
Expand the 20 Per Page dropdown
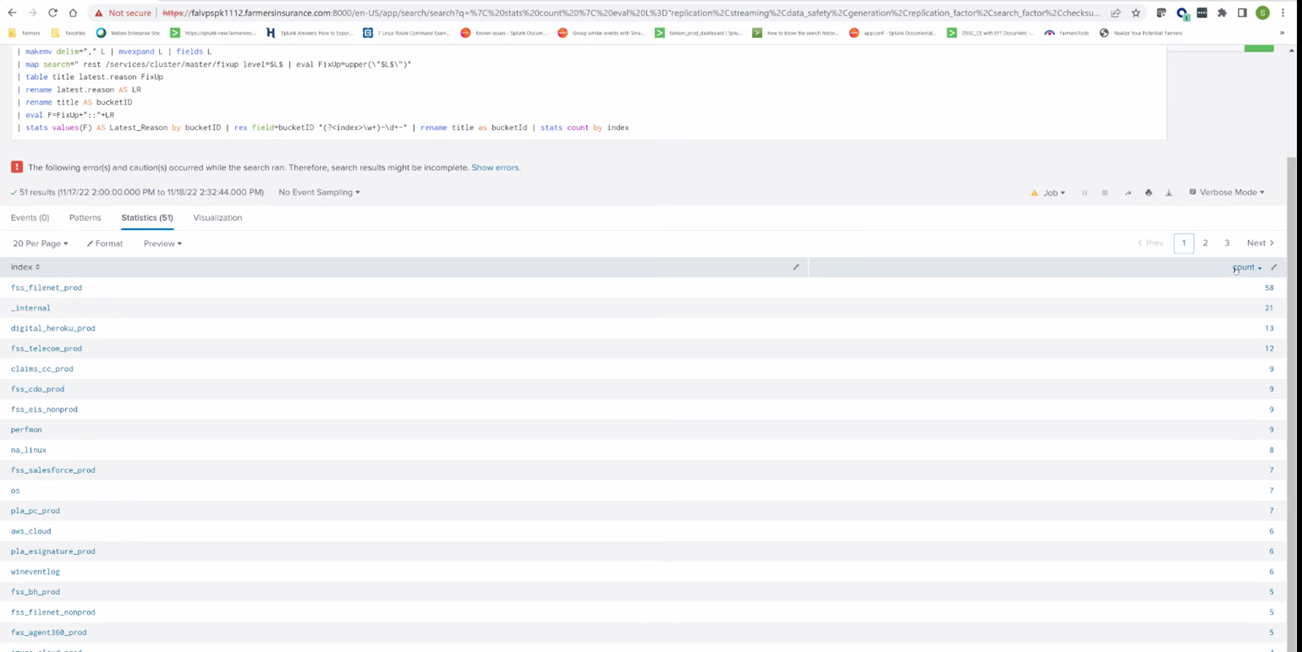point(40,243)
